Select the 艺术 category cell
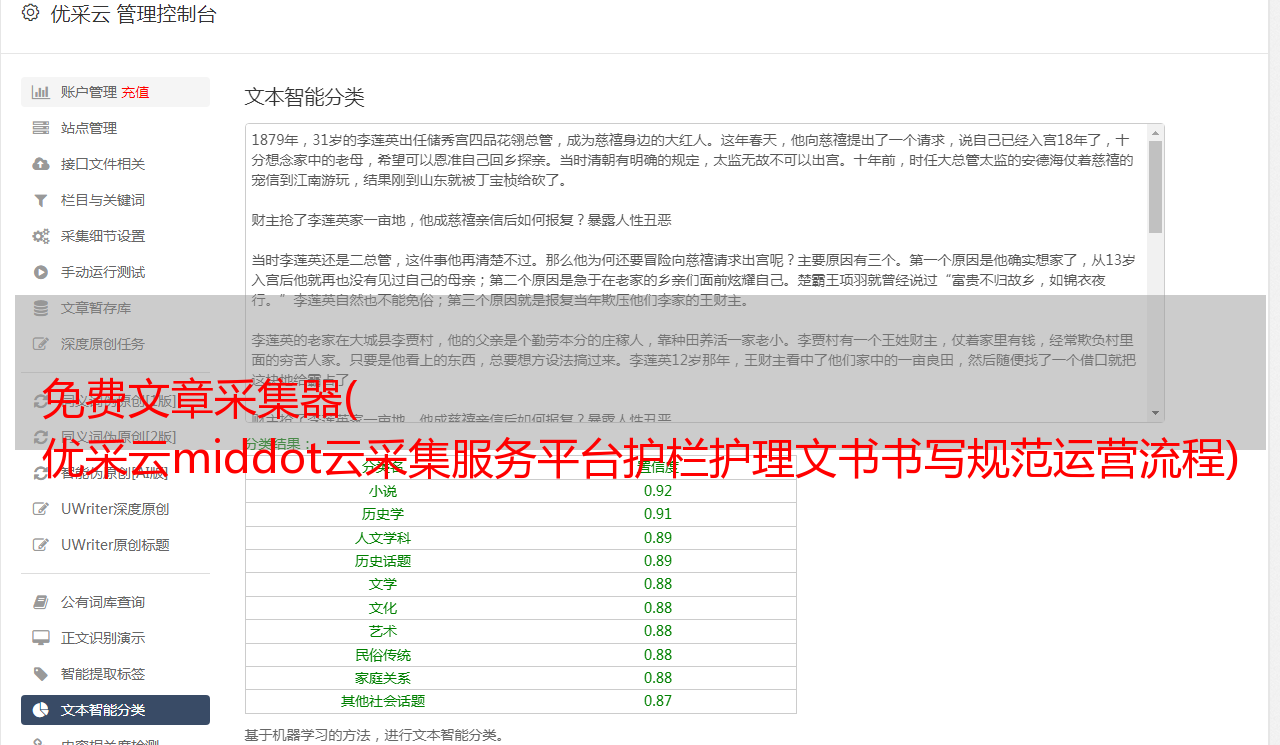This screenshot has width=1280, height=745. point(383,631)
